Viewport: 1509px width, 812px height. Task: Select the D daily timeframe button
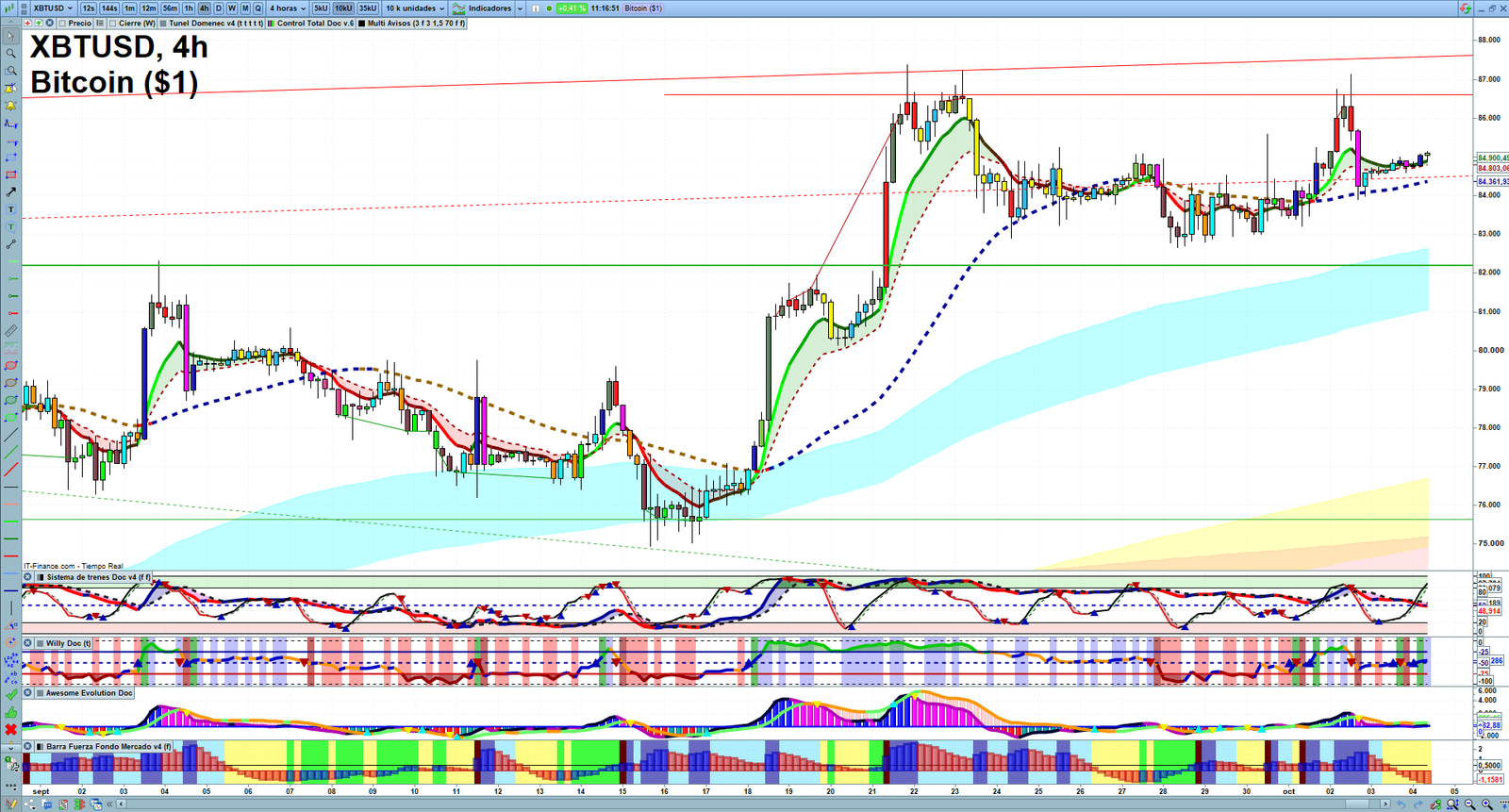click(x=219, y=8)
